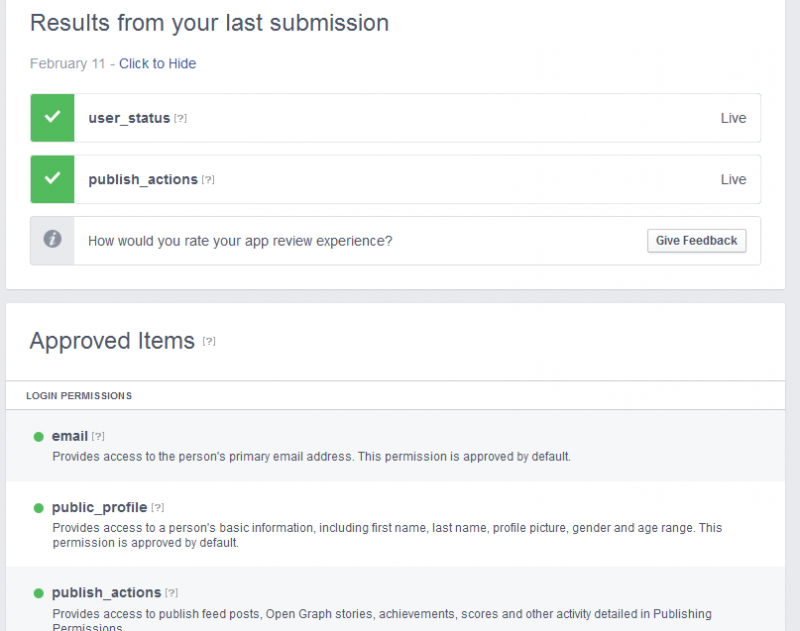Click the green checkmark beside user_status
Viewport: 800px width, 631px height.
point(52,118)
